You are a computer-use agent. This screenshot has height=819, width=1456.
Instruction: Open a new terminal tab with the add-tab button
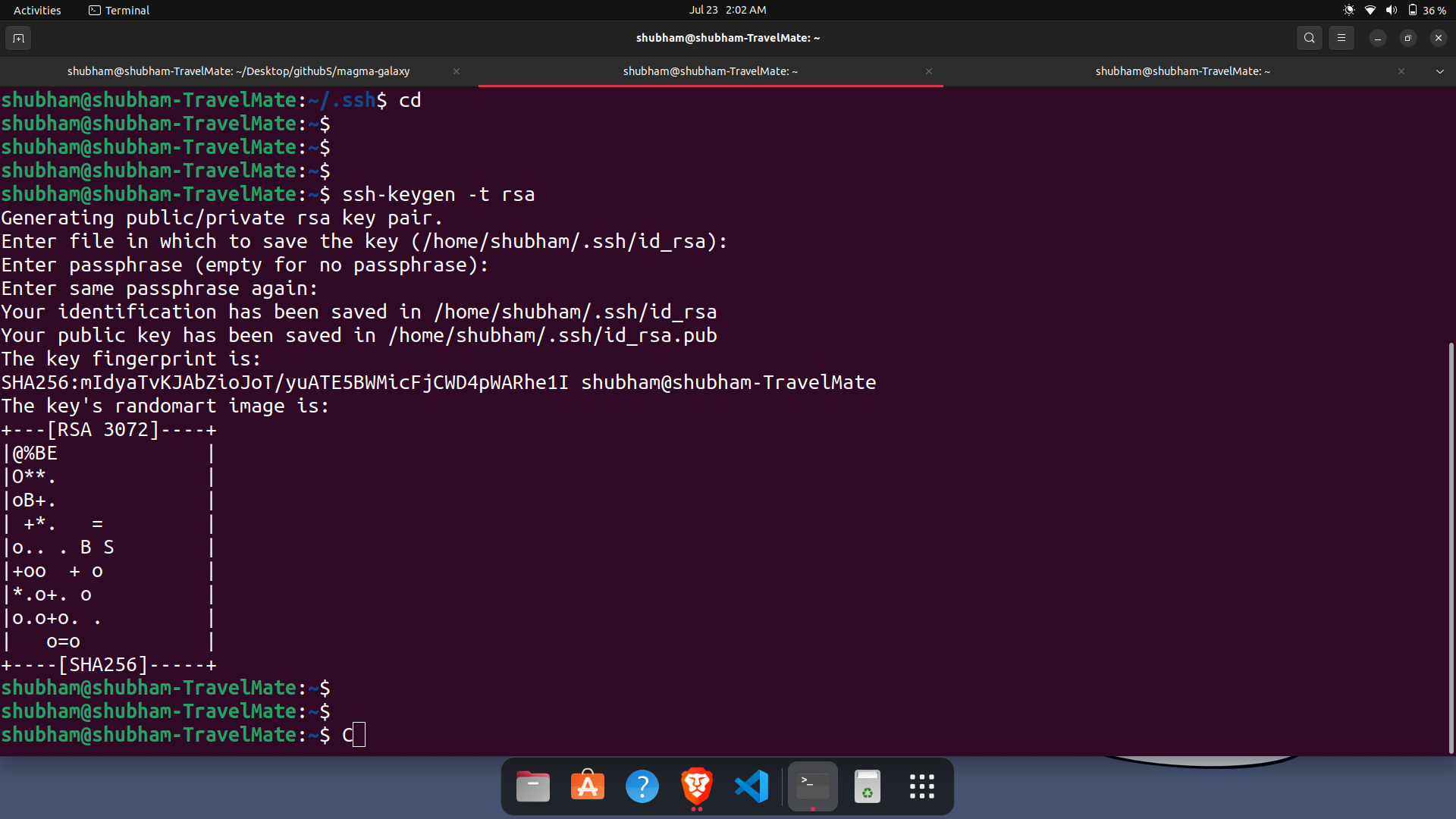pos(17,38)
